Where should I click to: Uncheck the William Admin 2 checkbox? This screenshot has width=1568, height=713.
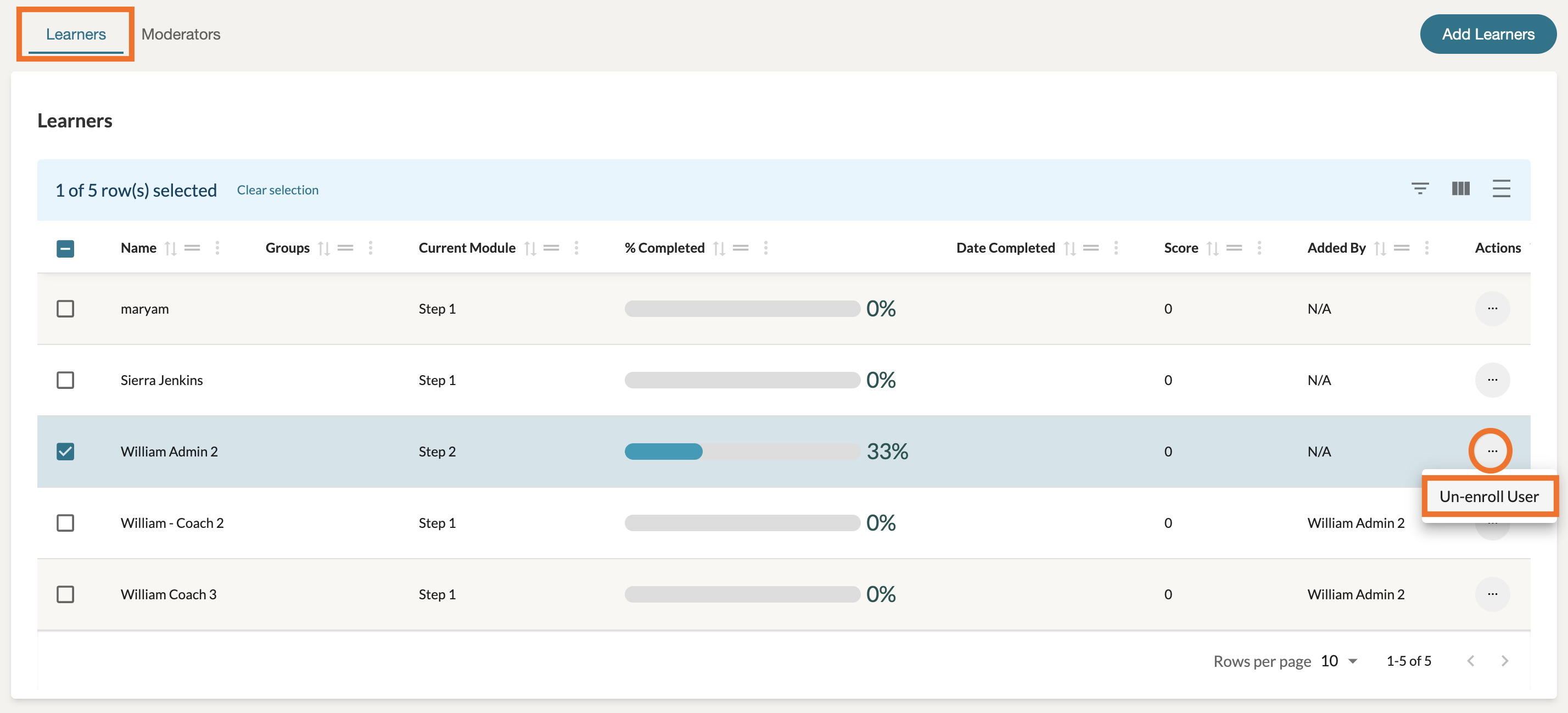[65, 451]
